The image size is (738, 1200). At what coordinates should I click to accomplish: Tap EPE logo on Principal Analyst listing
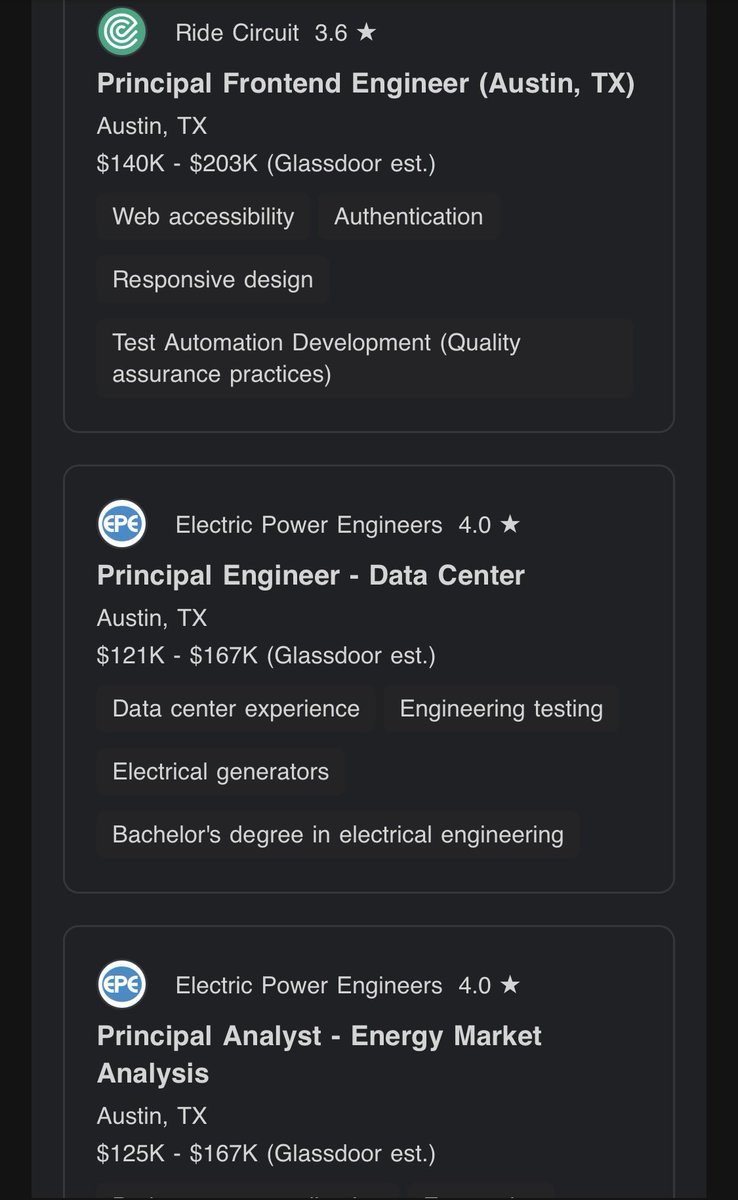click(x=122, y=985)
